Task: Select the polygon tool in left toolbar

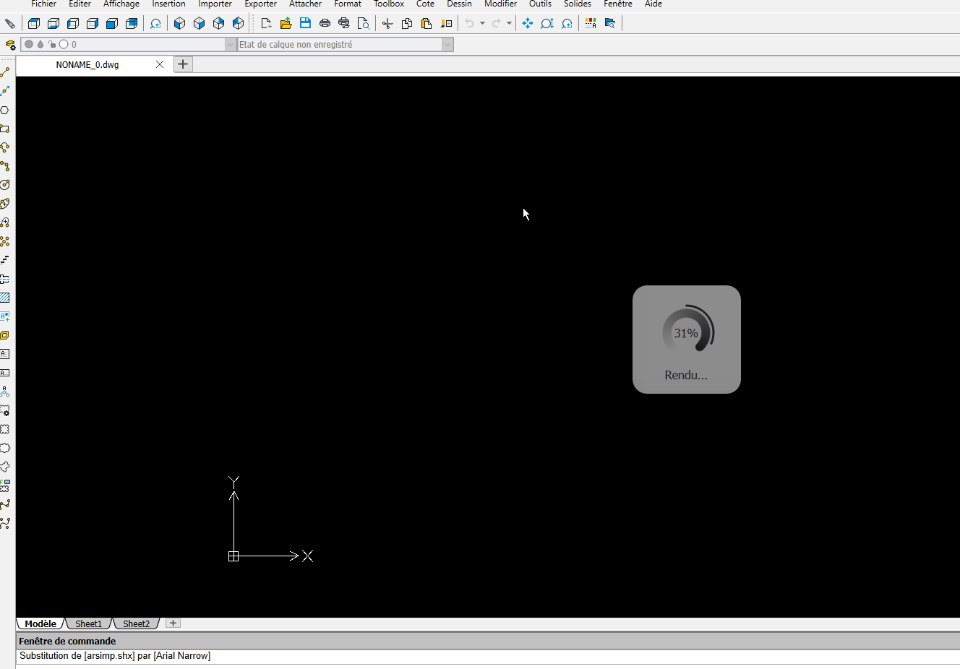Action: [5, 110]
